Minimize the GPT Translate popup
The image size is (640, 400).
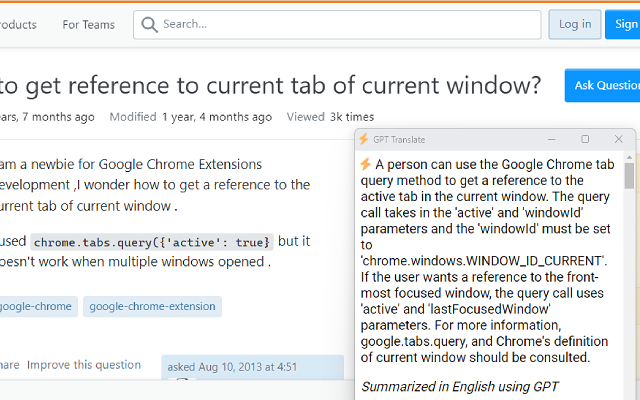point(551,140)
